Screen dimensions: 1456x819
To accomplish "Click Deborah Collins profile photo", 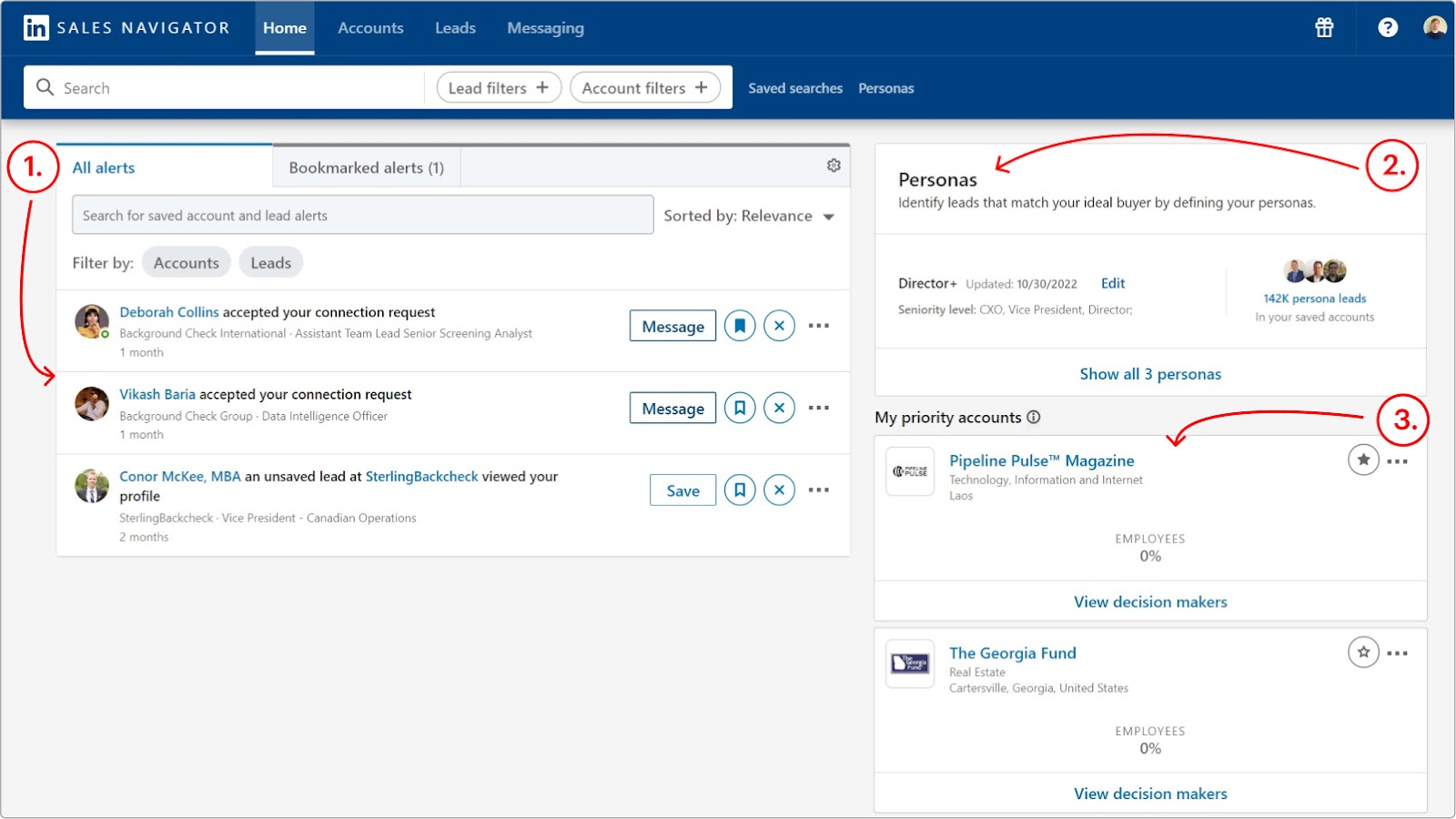I will (x=92, y=321).
